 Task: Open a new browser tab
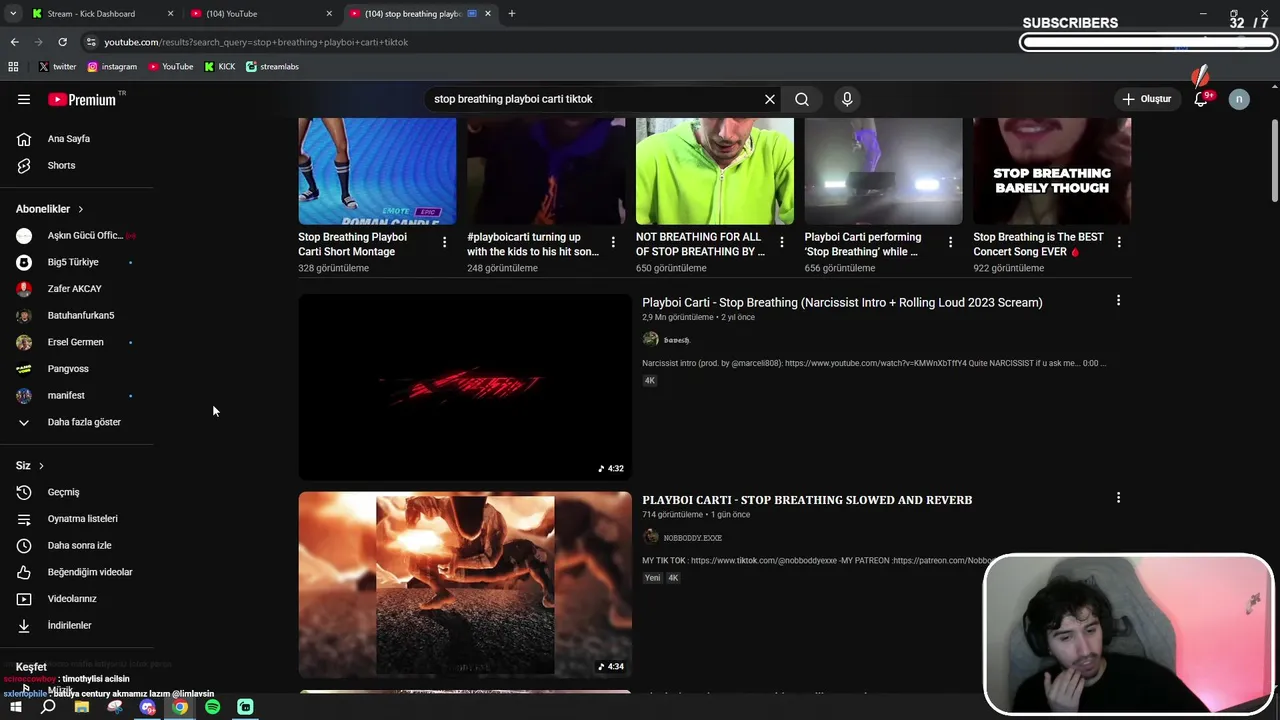(512, 14)
